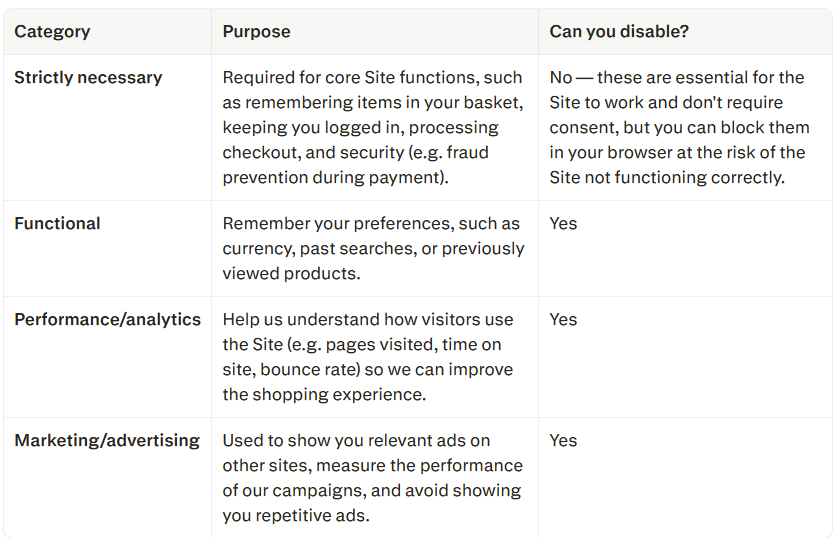The height and width of the screenshot is (538, 833).
Task: Click the Category column header
Action: click(x=52, y=32)
